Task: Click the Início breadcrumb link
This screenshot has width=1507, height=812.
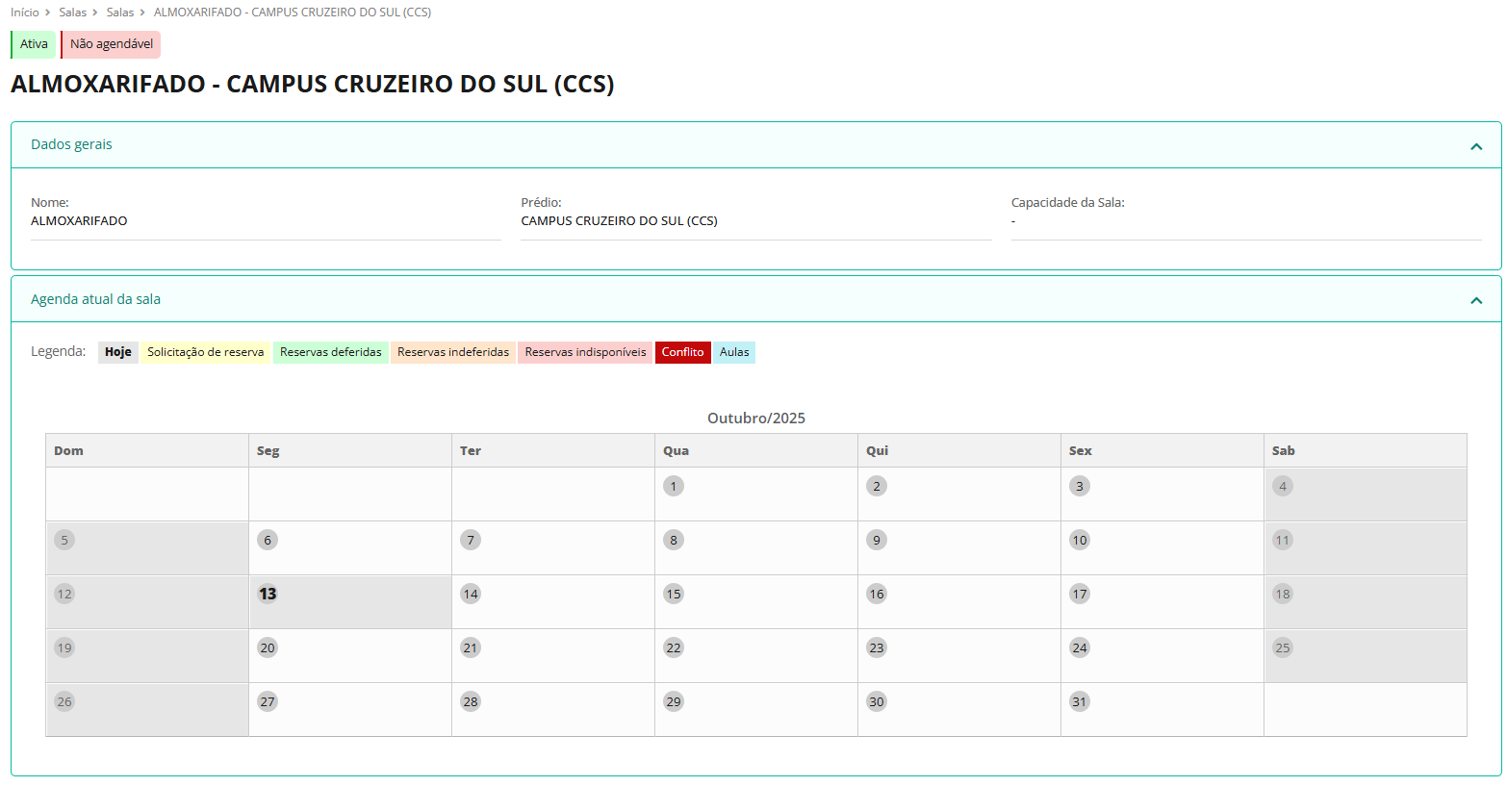Action: [25, 13]
